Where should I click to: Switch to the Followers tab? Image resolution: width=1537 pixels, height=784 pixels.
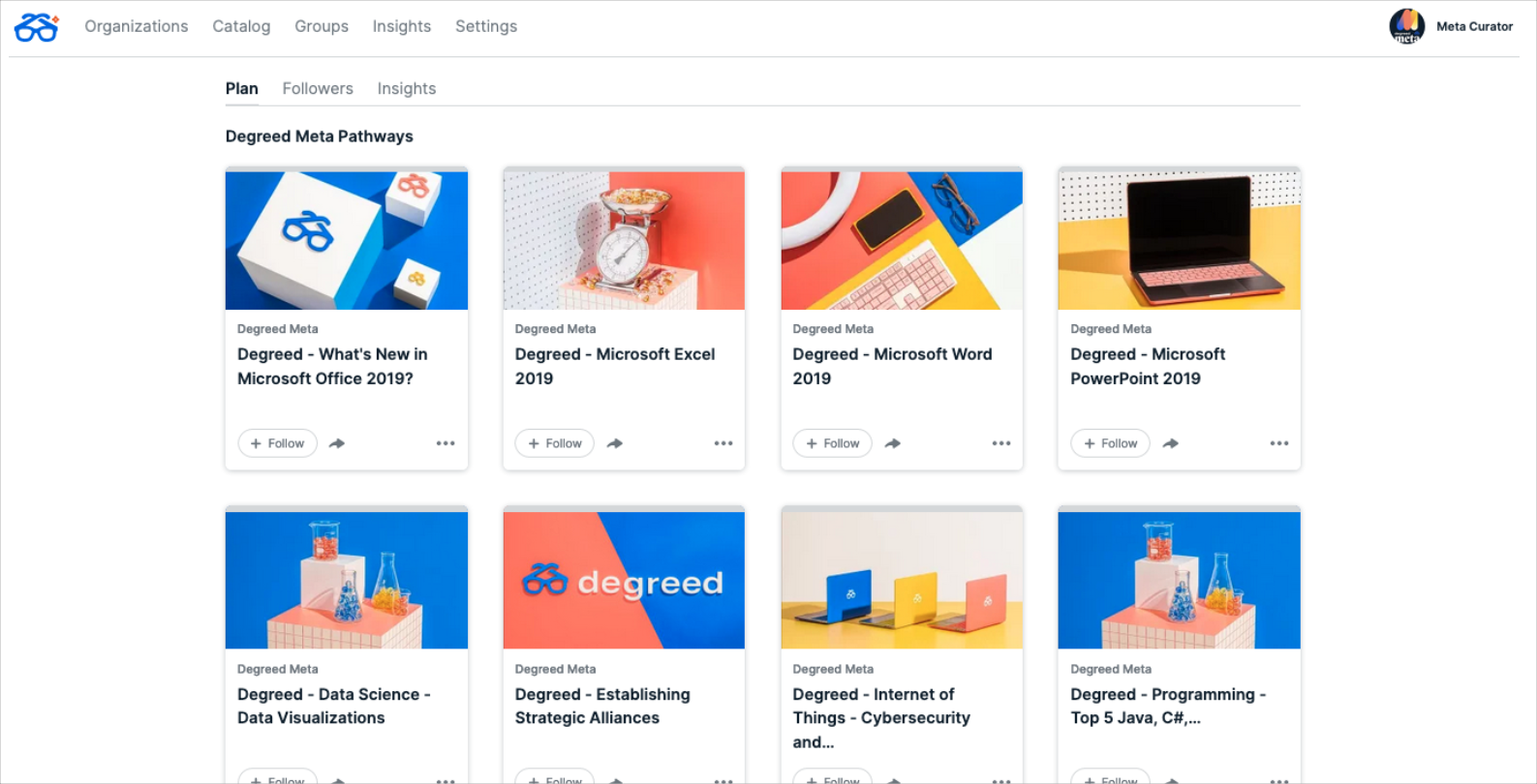[318, 88]
